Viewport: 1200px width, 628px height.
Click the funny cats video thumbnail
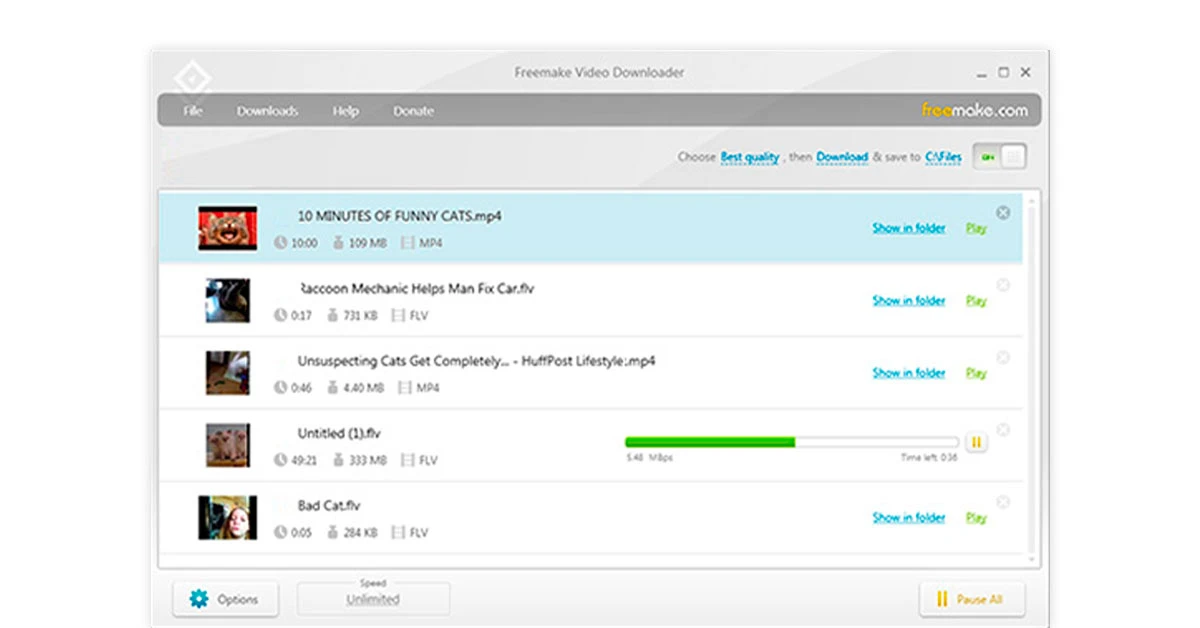(227, 228)
